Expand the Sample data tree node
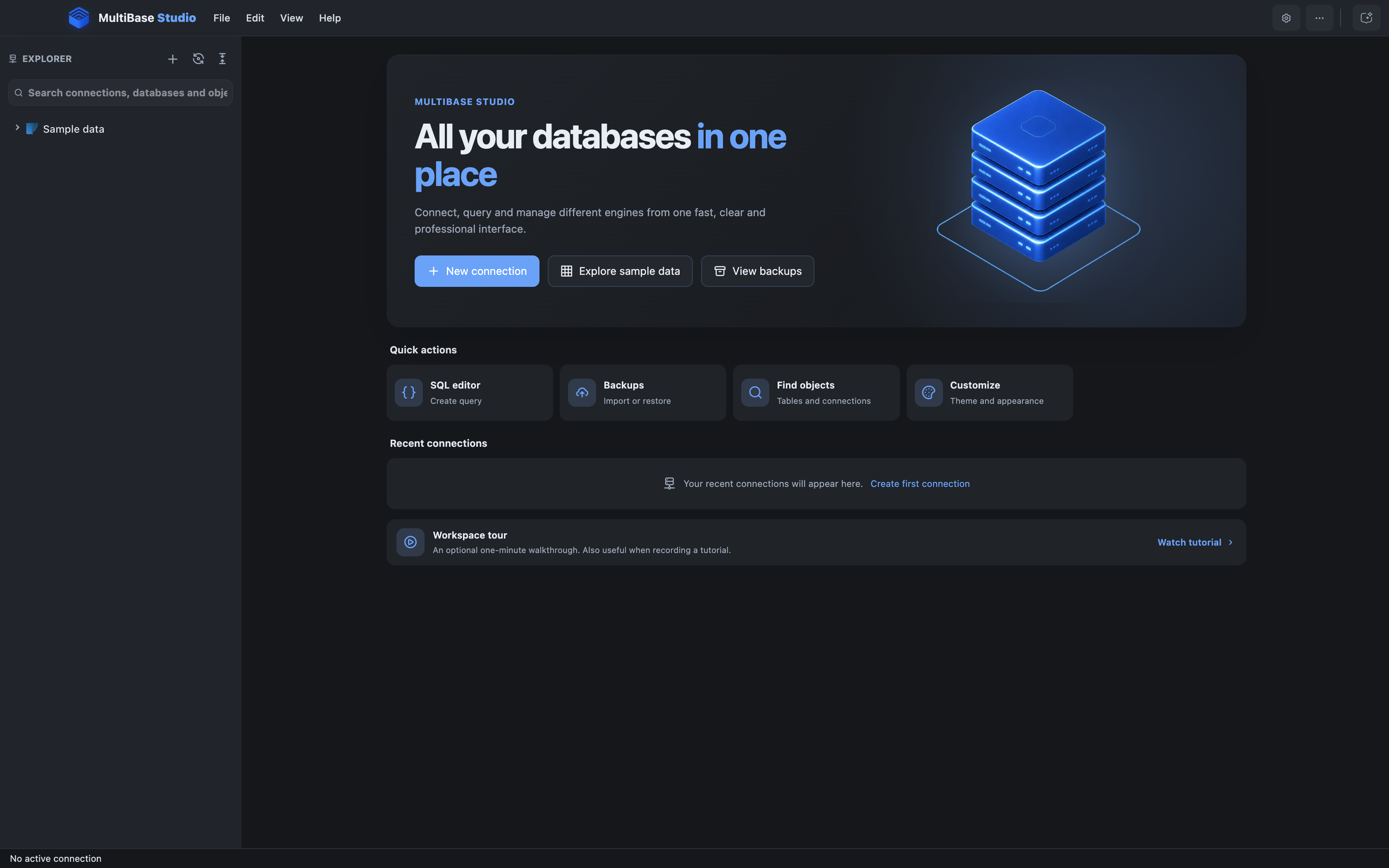The image size is (1389, 868). point(17,128)
